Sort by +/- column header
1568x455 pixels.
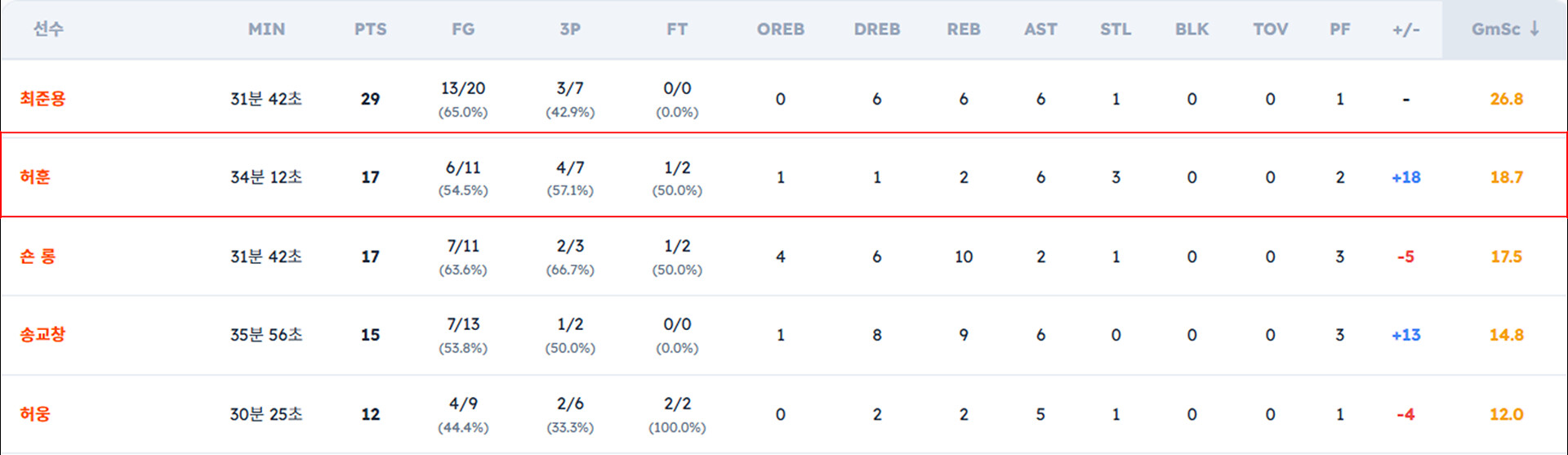[1406, 29]
